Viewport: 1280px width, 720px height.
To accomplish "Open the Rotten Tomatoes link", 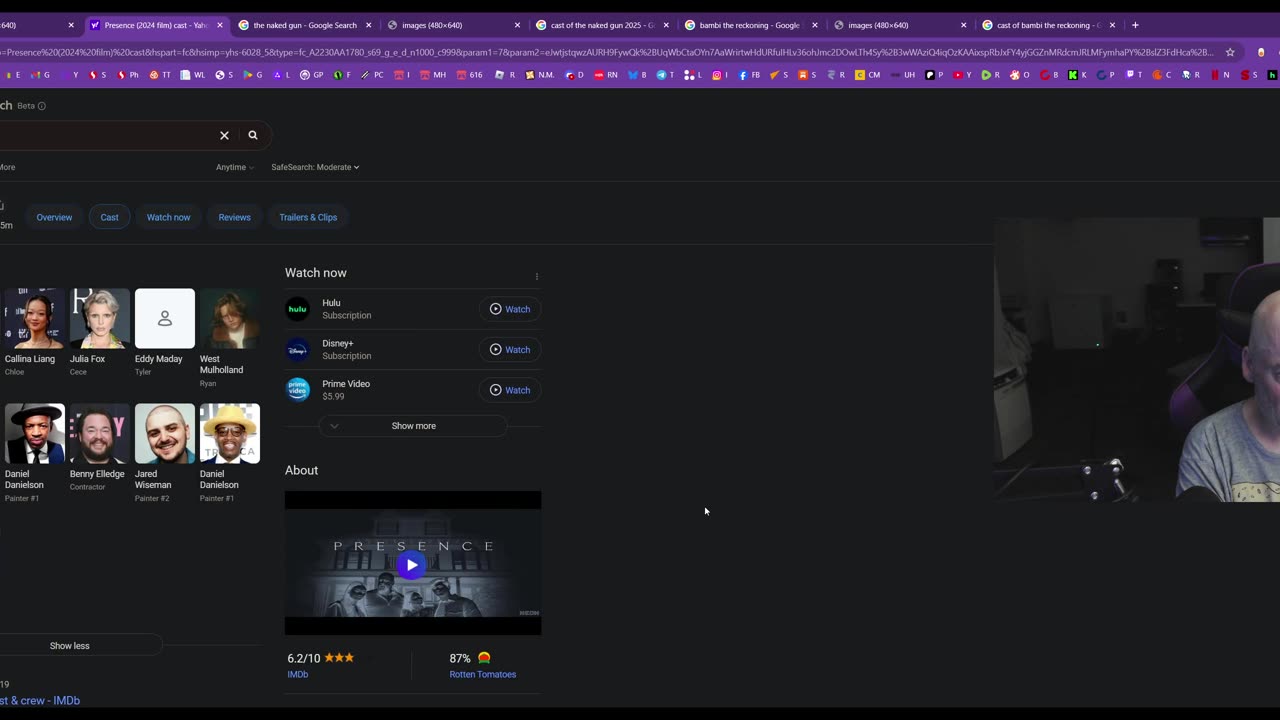I will click(483, 675).
